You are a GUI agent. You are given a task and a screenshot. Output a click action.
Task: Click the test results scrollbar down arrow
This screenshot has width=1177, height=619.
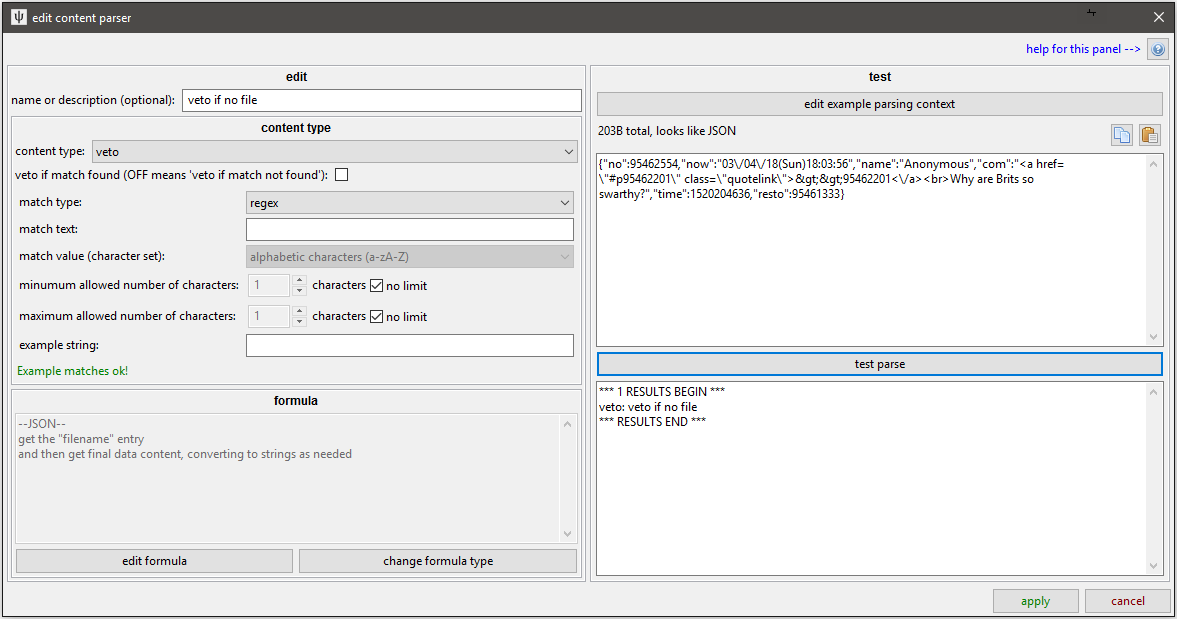[x=1154, y=566]
